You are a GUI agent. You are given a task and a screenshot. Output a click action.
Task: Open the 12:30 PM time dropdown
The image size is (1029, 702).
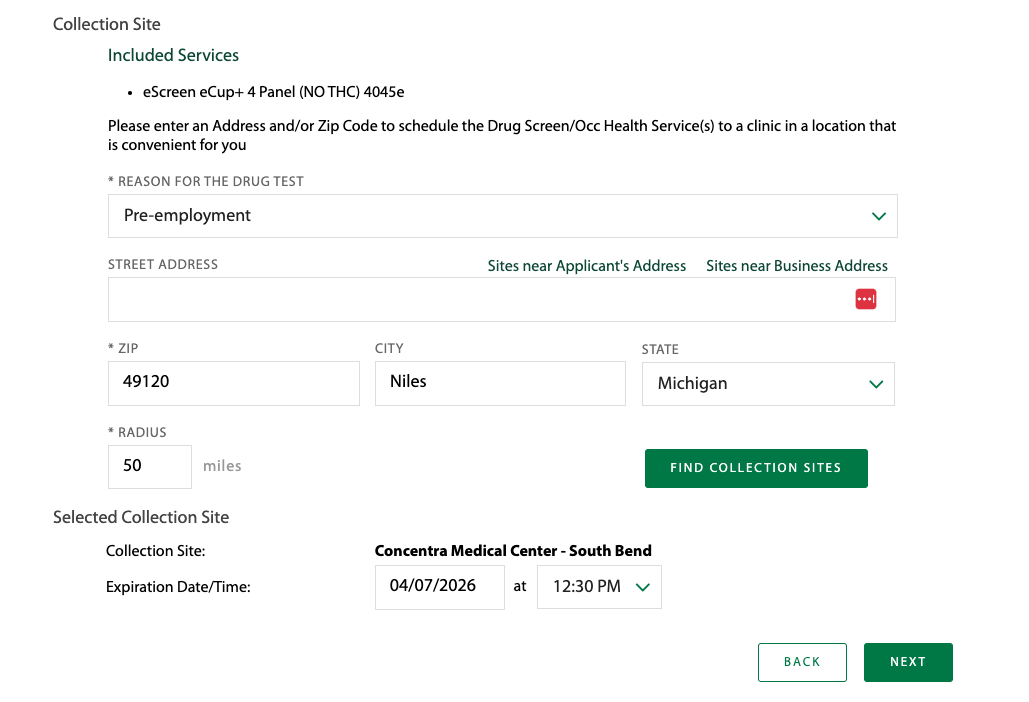(x=599, y=587)
